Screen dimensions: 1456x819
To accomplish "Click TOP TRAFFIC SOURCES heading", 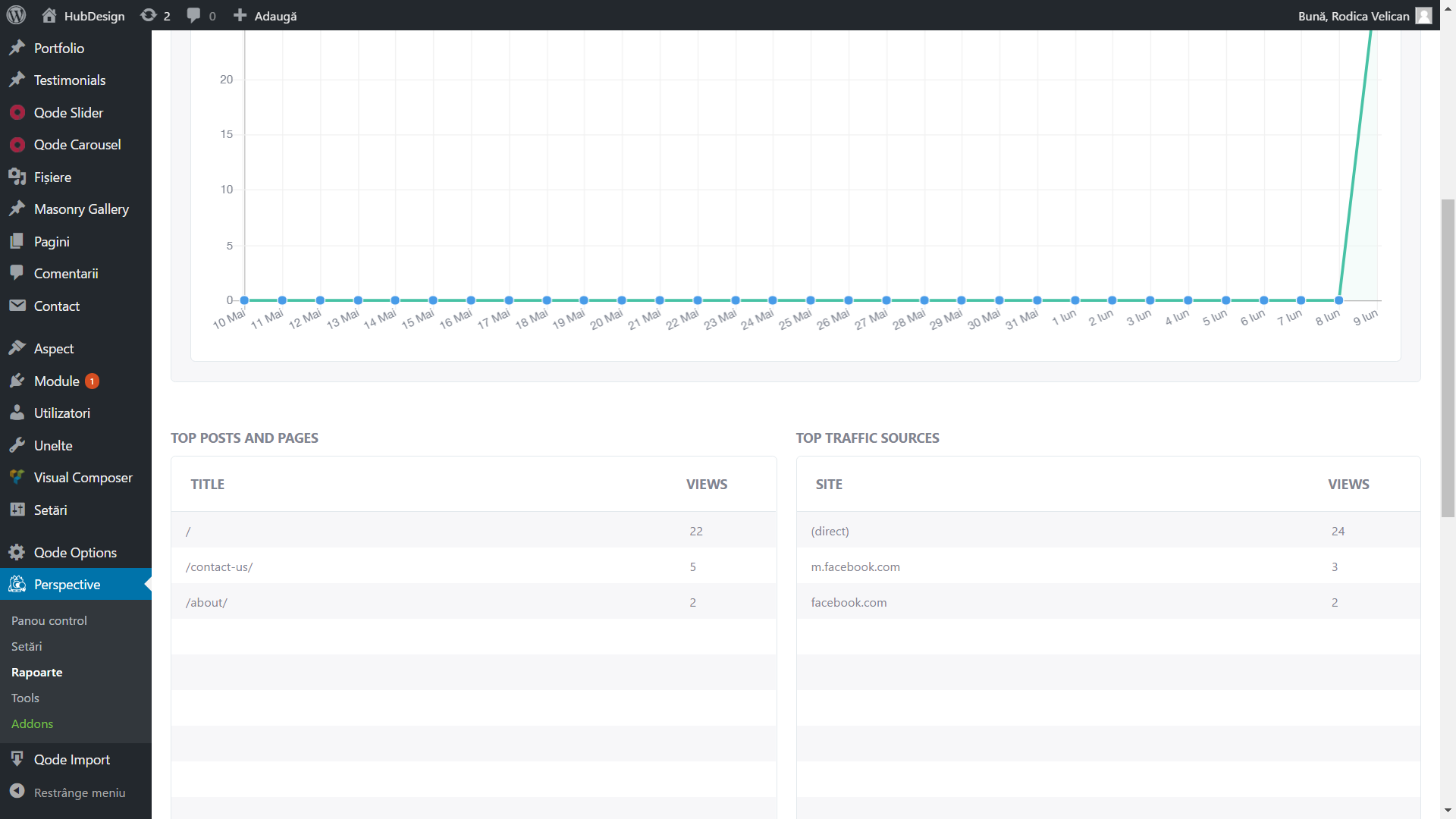I will [868, 438].
